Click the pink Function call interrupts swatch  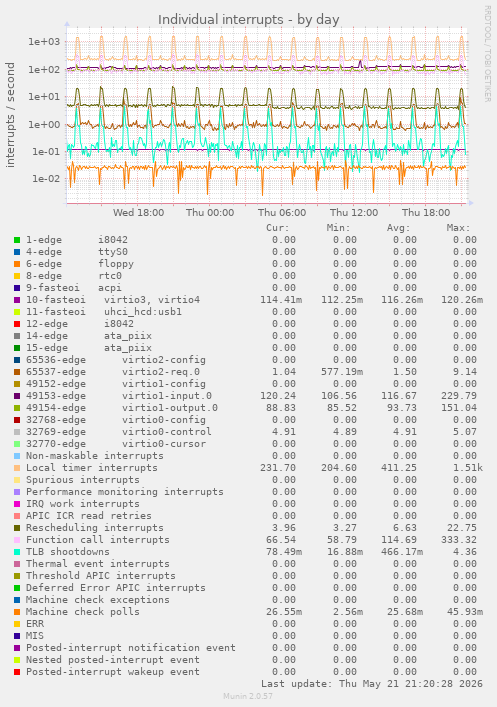[x=17, y=540]
